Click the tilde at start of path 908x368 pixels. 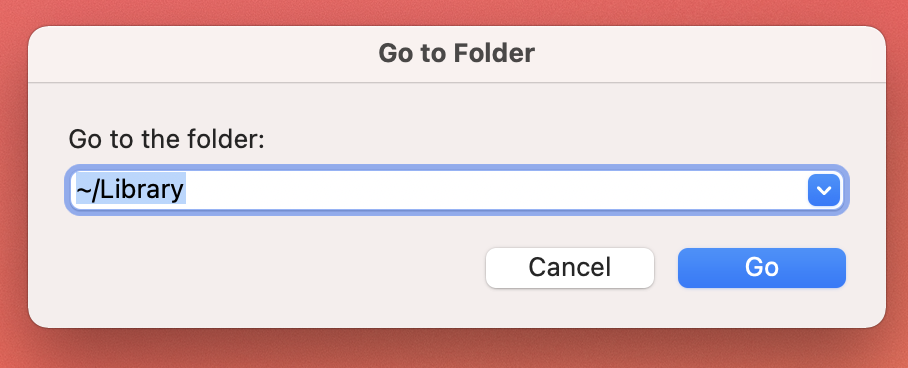pos(82,190)
